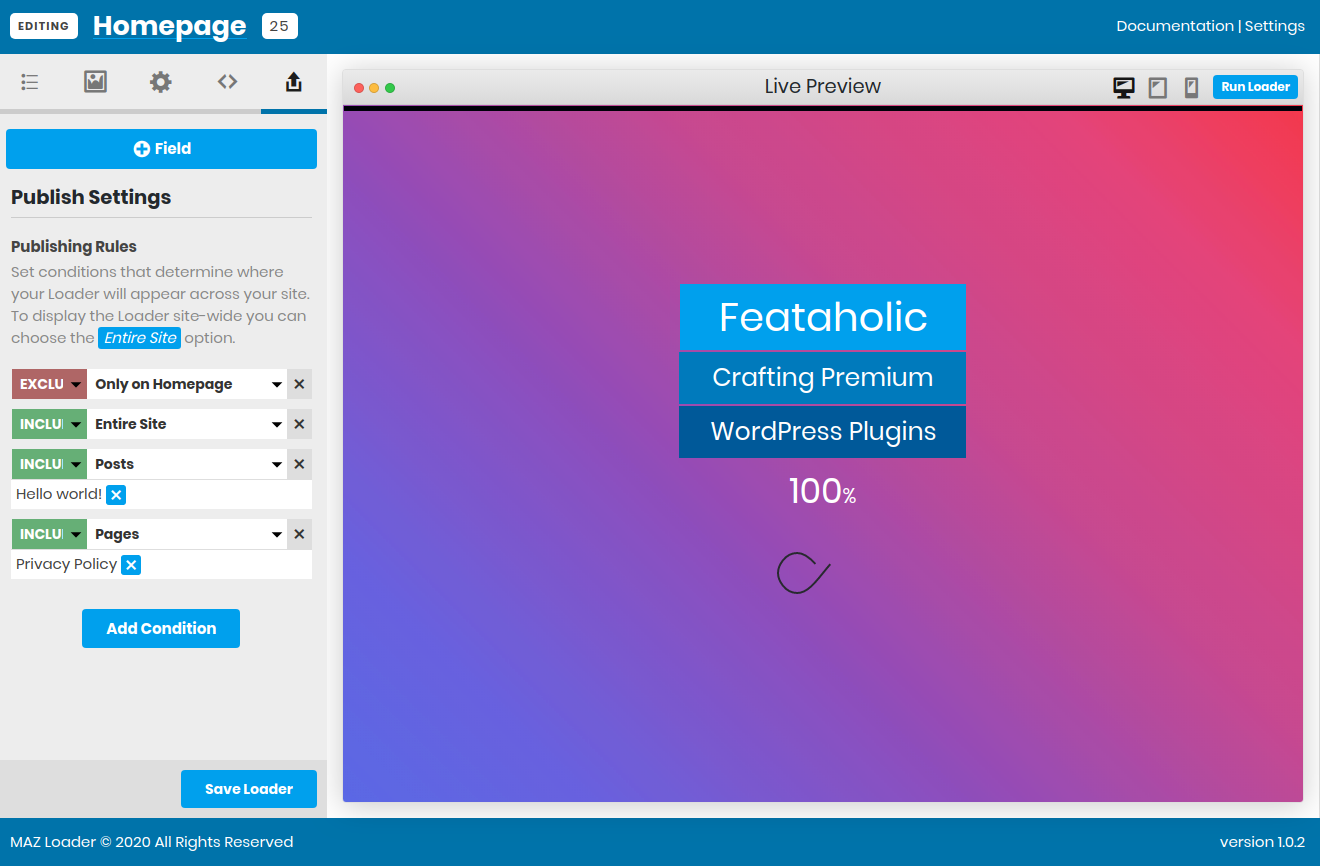Viewport: 1320px width, 866px height.
Task: Click the Entire Site highlighted option text
Action: [140, 338]
